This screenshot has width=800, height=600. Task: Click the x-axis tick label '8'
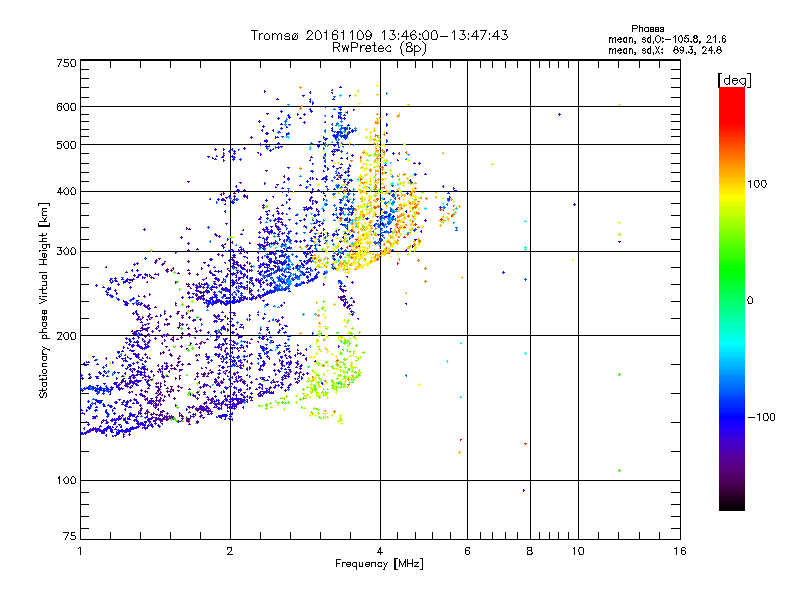pos(530,551)
